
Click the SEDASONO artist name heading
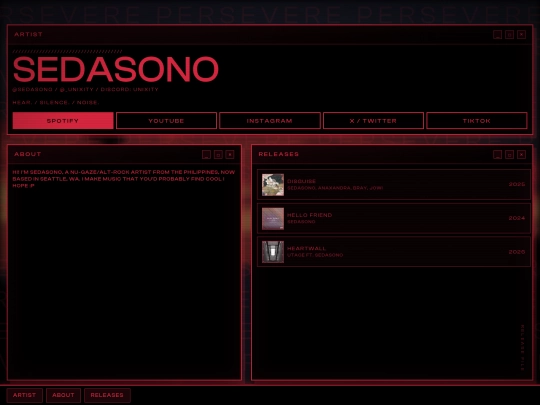(116, 69)
